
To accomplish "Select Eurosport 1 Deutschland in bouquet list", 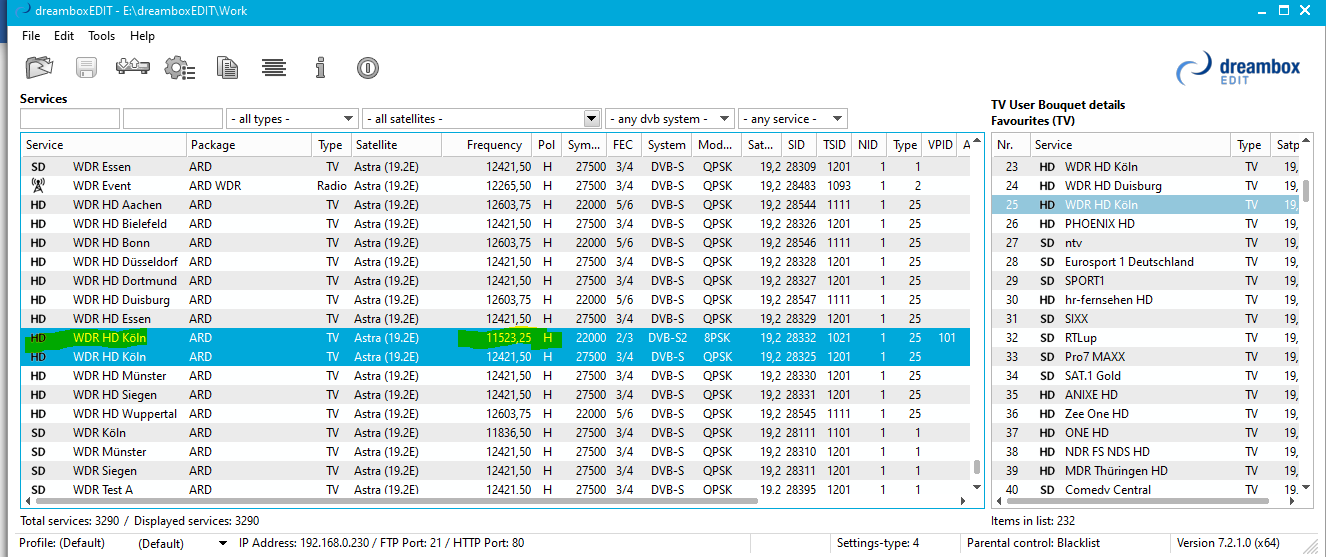I will [x=1146, y=262].
